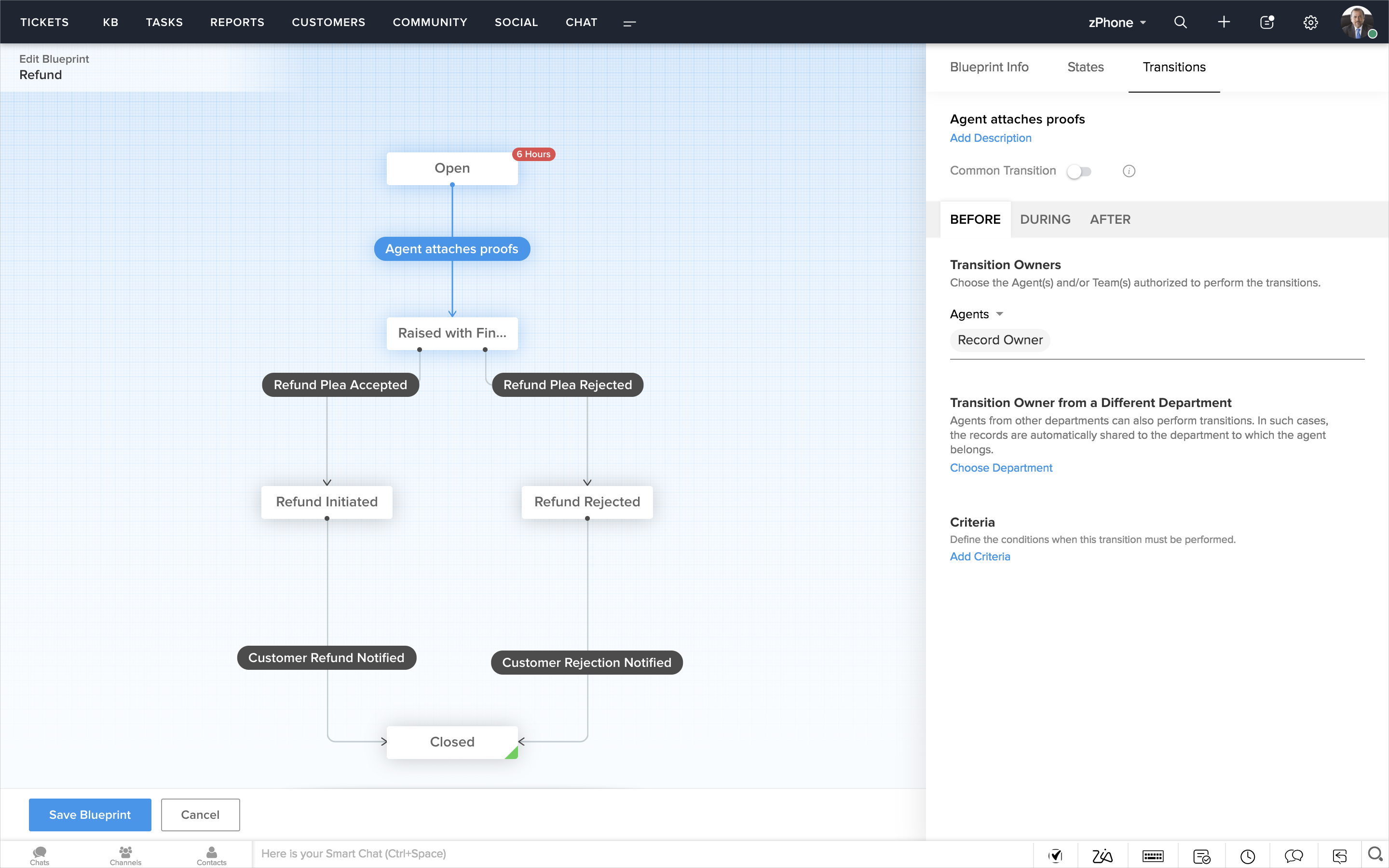Click the keyboard shortcuts icon
The height and width of the screenshot is (868, 1389).
(1153, 856)
